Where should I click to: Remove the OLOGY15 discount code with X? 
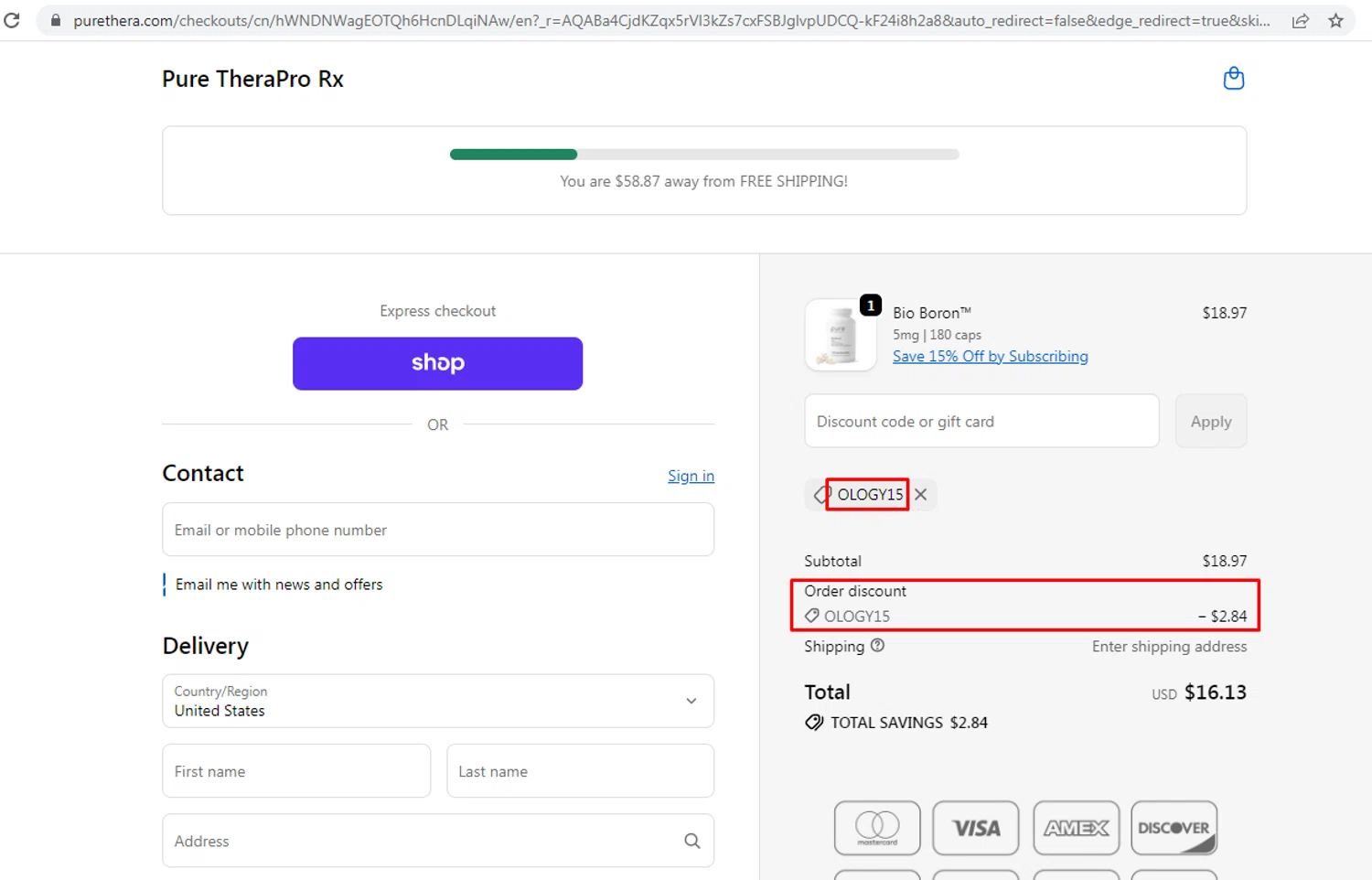(921, 494)
